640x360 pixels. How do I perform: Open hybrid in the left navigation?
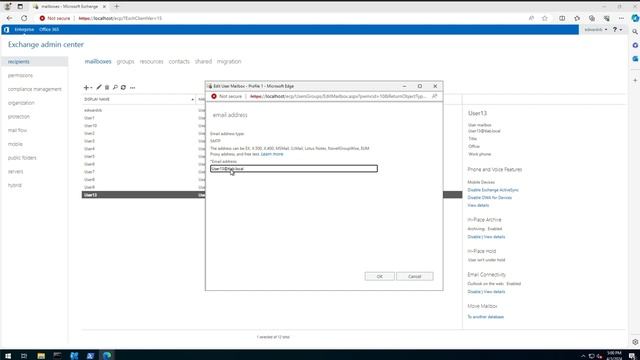[15, 185]
